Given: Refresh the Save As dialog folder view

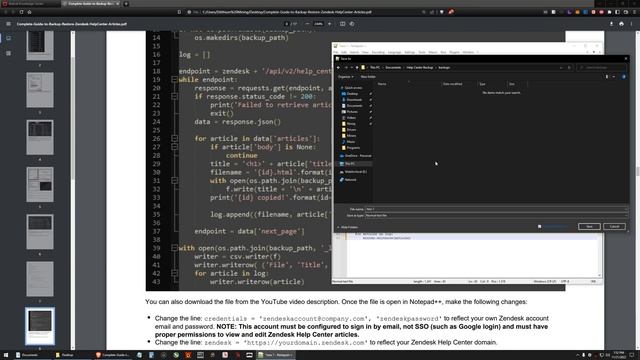Looking at the screenshot, I should (x=569, y=68).
